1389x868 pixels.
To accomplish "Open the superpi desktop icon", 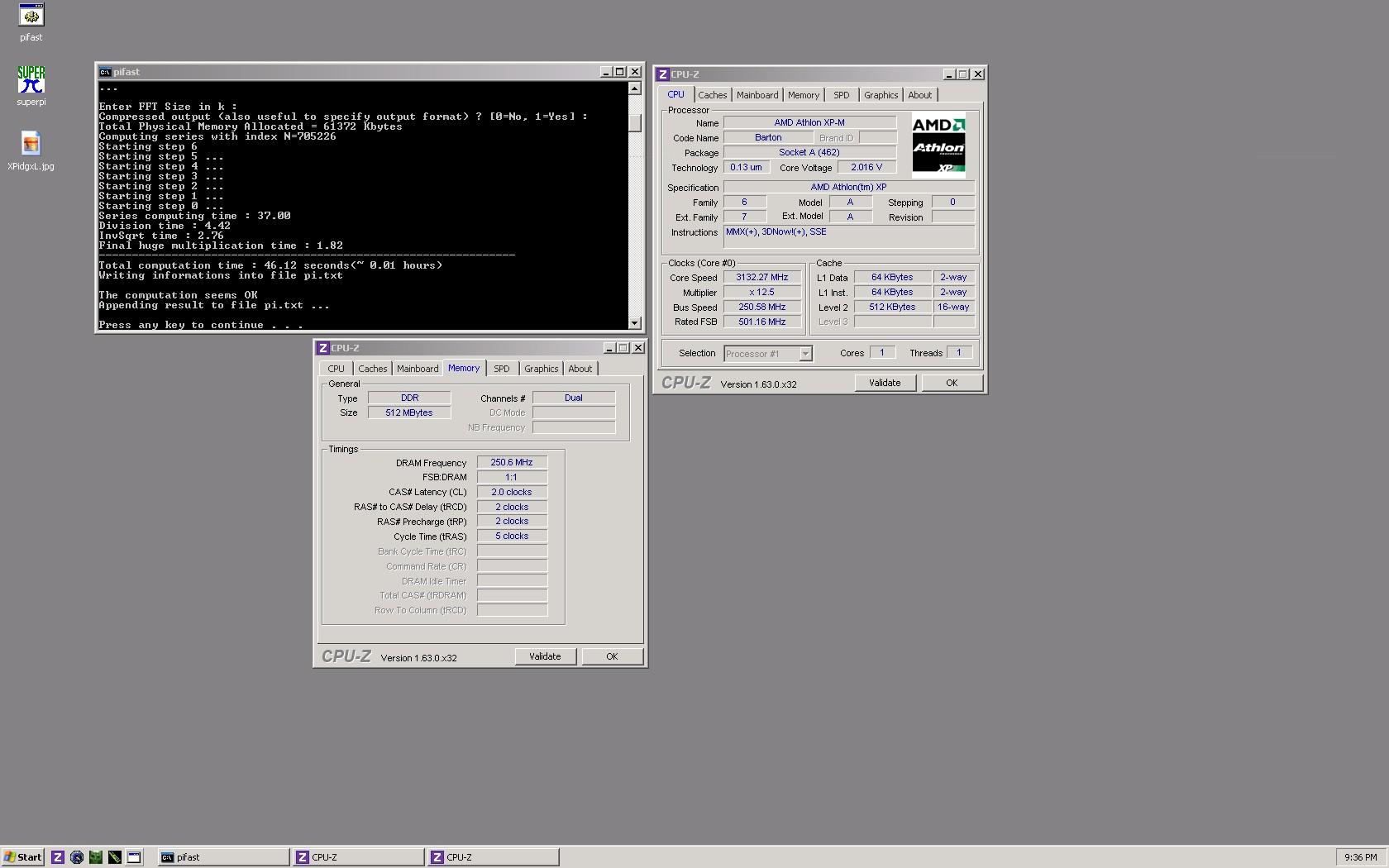I will tap(31, 86).
